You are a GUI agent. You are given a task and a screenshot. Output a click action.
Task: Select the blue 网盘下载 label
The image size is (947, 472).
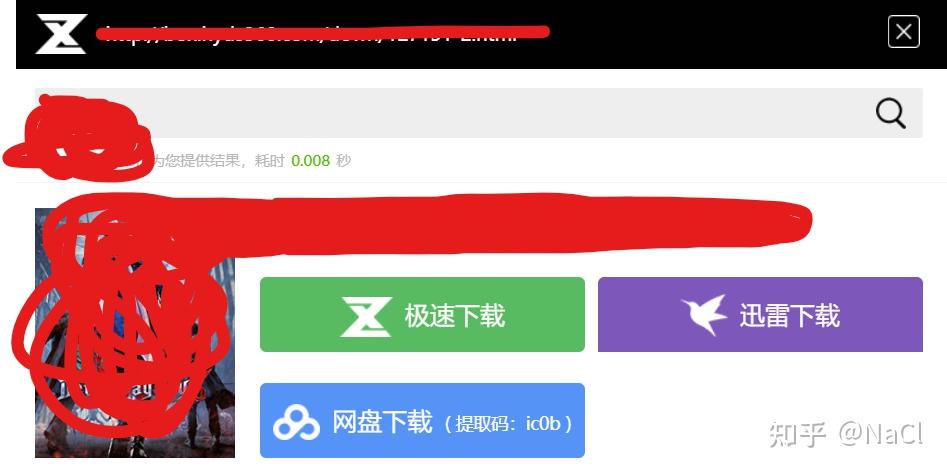tap(382, 422)
